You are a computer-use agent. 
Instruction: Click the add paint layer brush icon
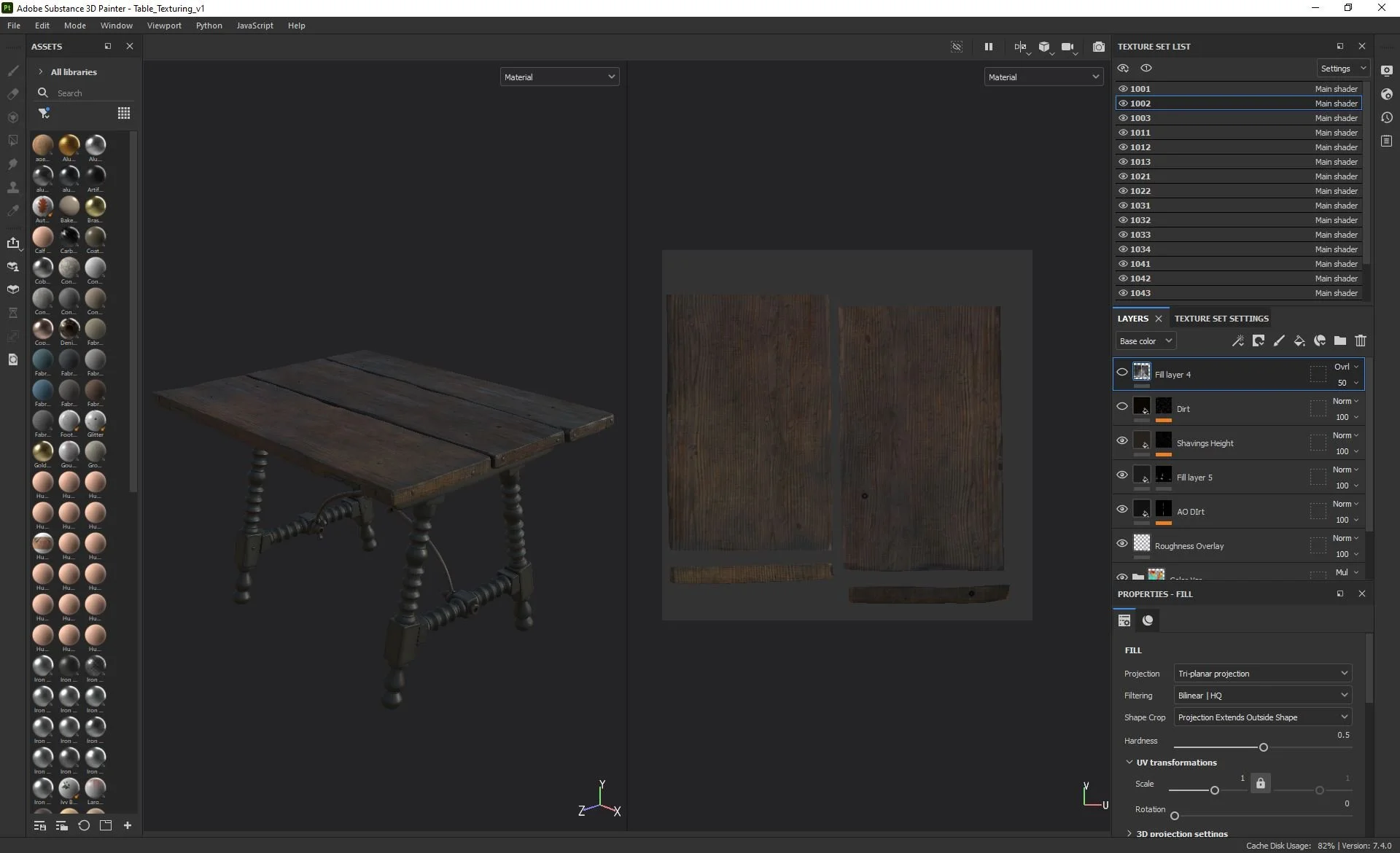pos(1278,340)
